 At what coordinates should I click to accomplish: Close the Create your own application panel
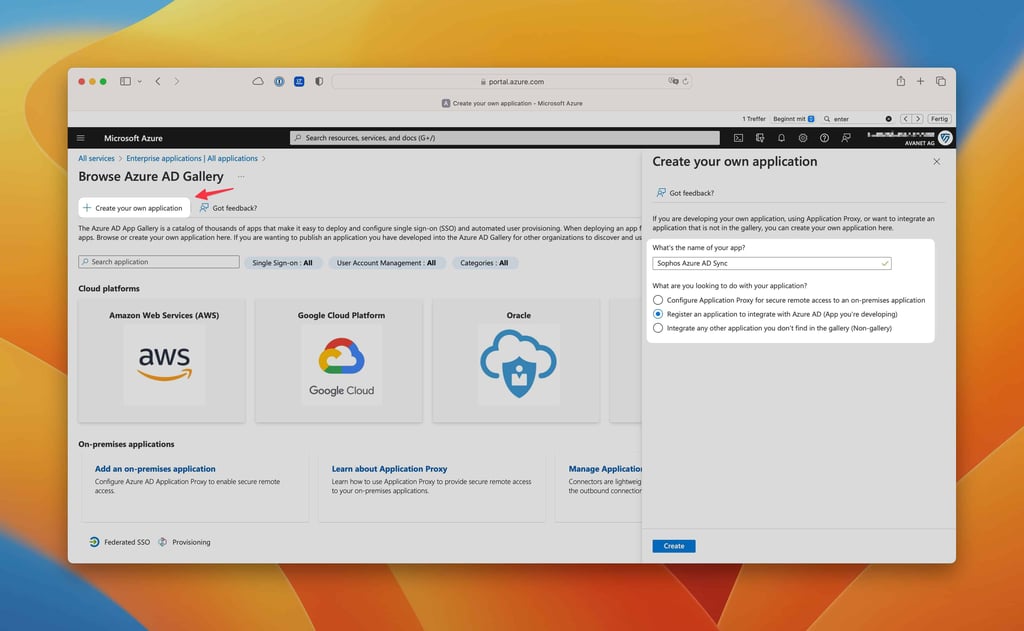(x=936, y=161)
